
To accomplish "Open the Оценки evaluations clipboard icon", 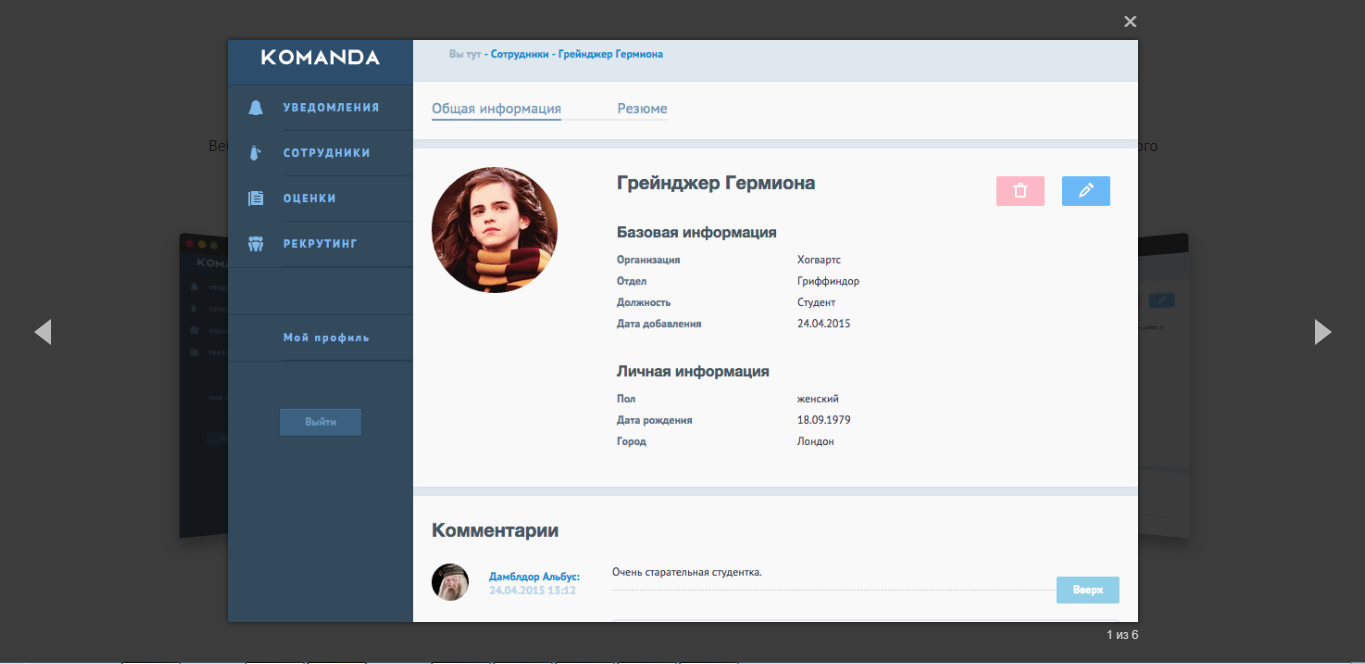I will [258, 198].
